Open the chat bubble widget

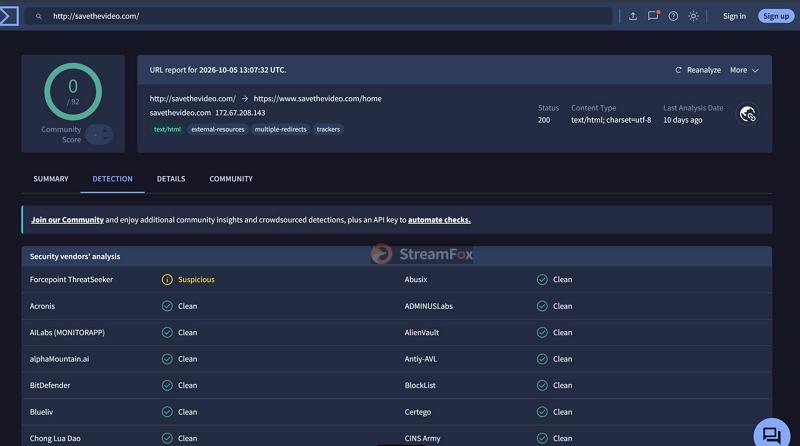tap(772, 434)
